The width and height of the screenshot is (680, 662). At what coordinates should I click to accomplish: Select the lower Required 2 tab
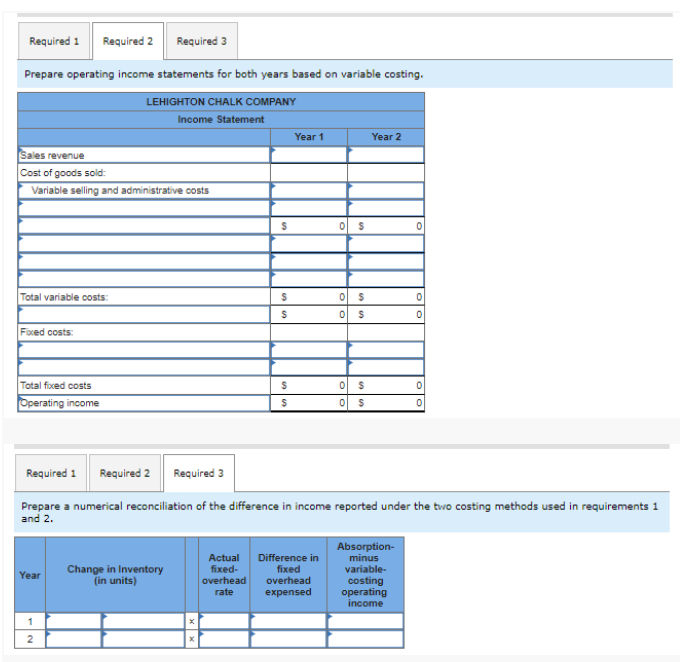tap(125, 473)
